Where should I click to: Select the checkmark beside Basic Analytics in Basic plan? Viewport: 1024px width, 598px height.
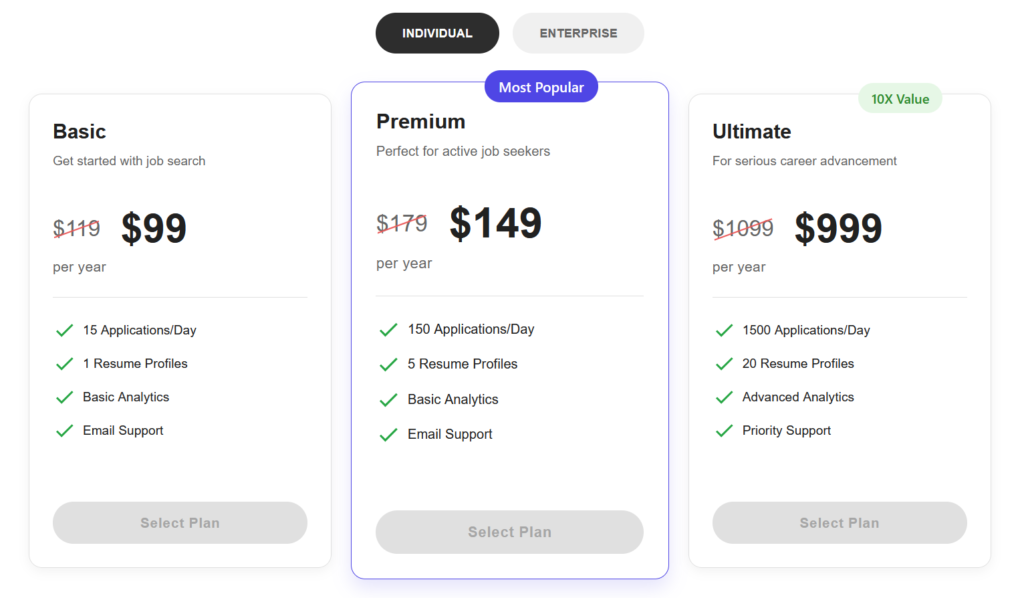click(65, 396)
